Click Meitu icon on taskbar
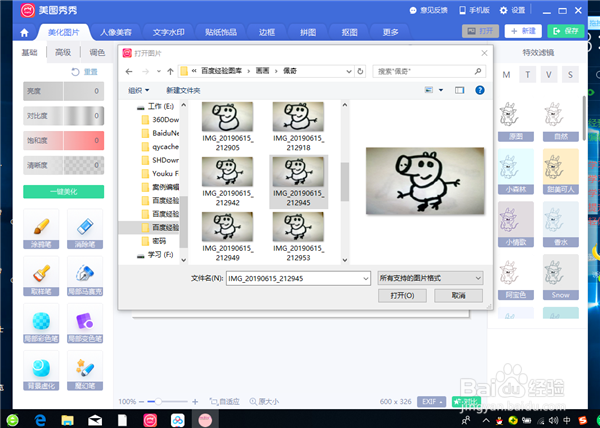600x428 pixels. [x=150, y=420]
